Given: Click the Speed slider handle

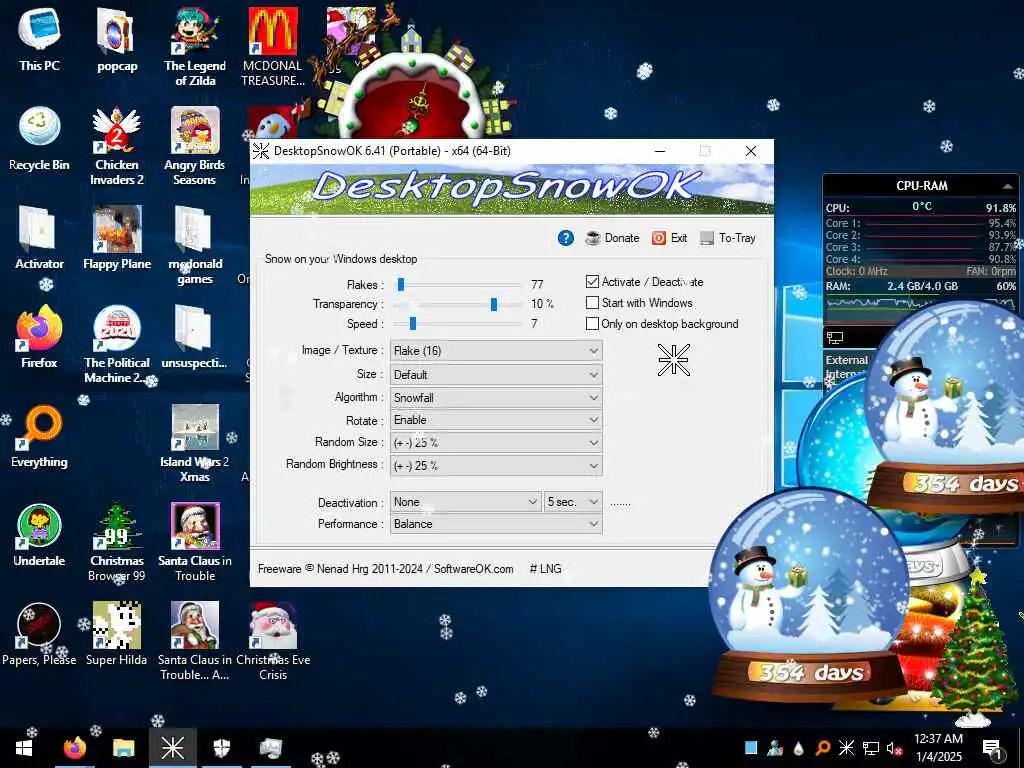Looking at the screenshot, I should pyautogui.click(x=413, y=323).
